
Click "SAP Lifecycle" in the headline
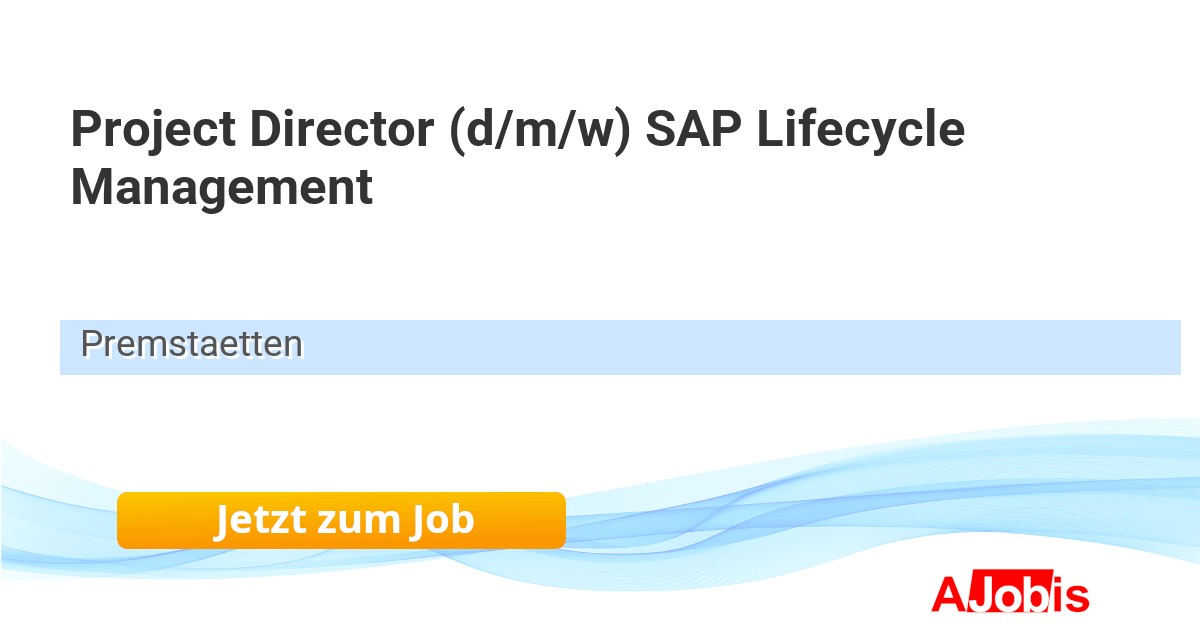coord(805,130)
